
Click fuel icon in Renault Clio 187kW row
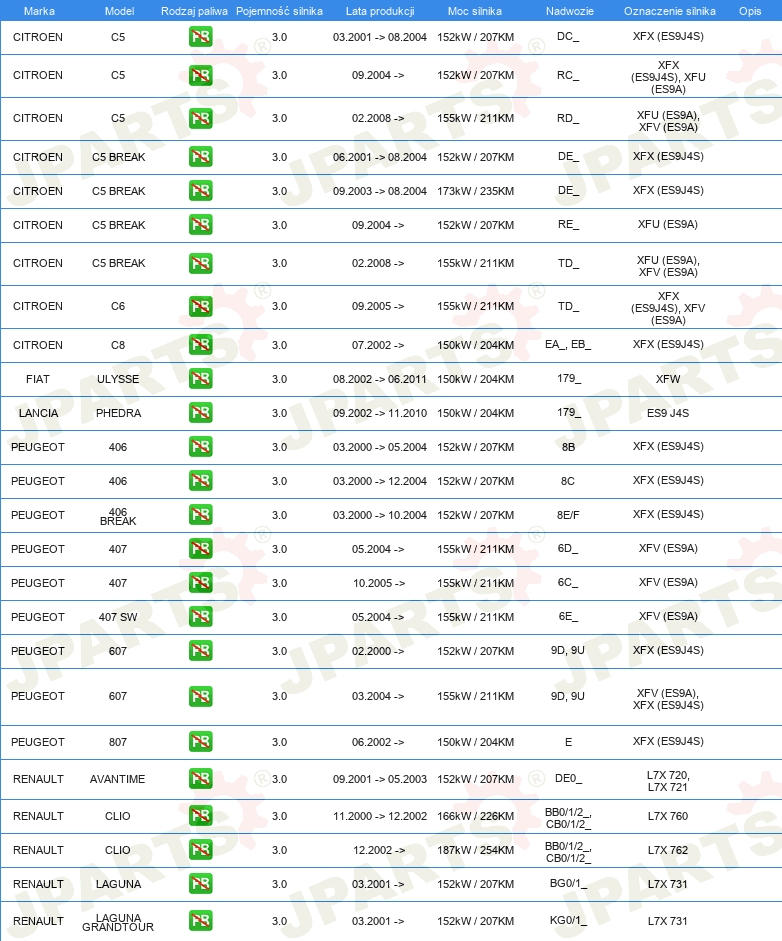(200, 850)
